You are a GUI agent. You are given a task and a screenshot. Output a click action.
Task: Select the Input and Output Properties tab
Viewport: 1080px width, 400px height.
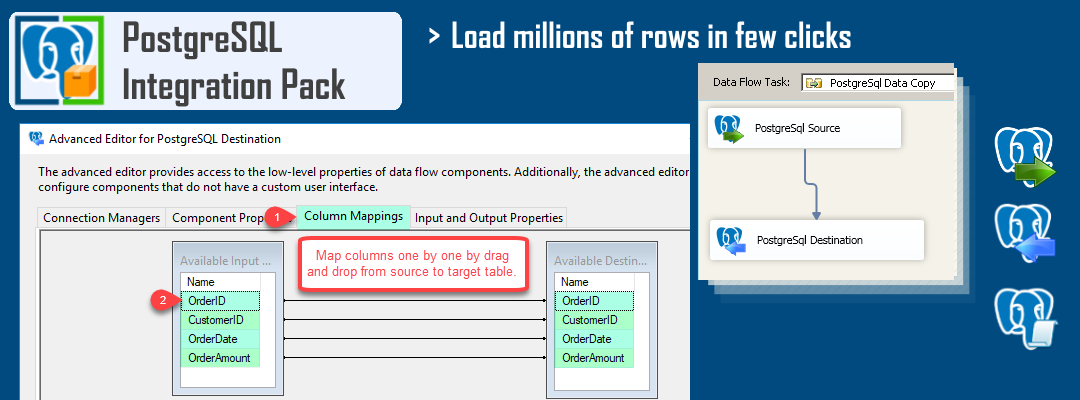489,217
